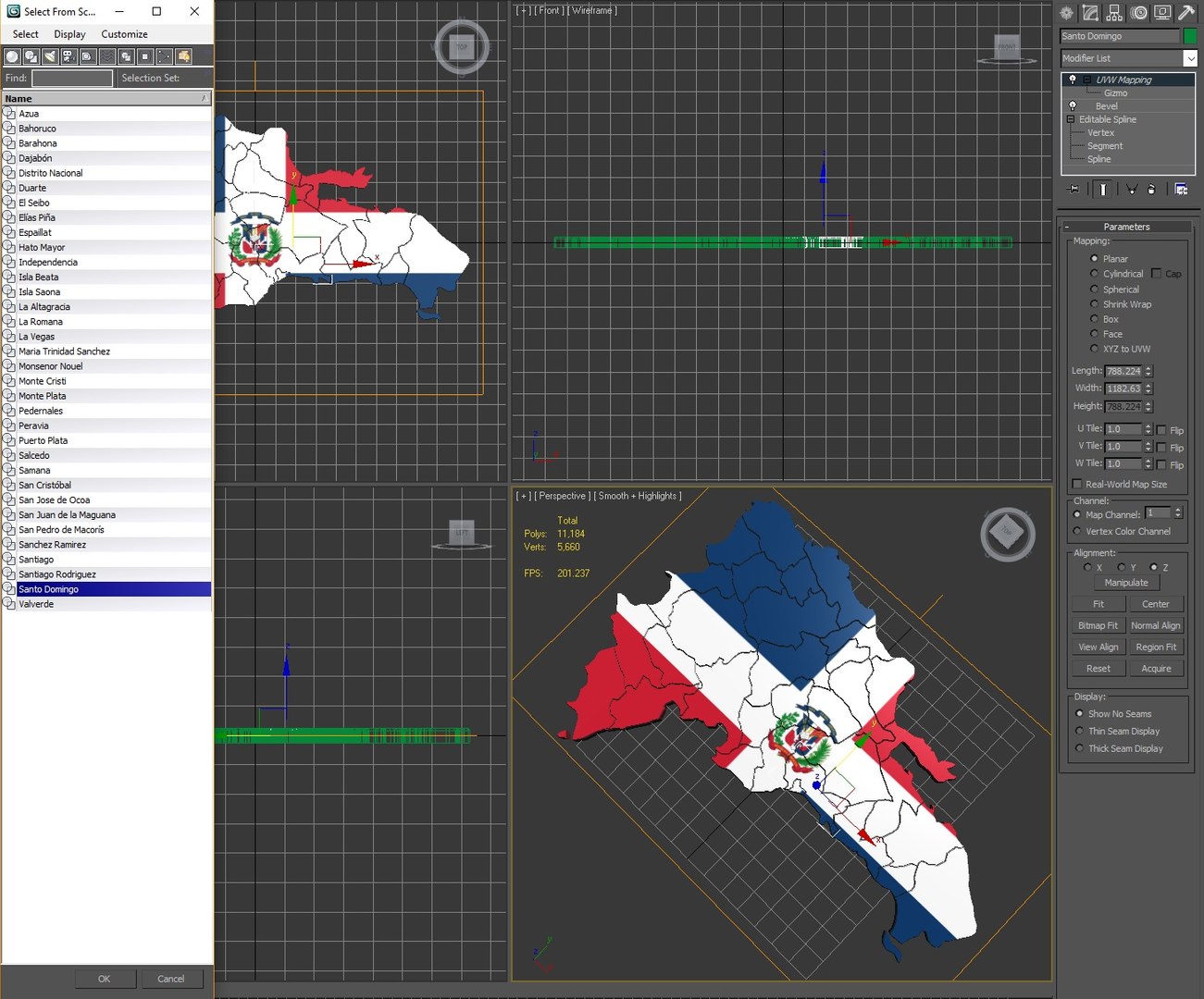Viewport: 1204px width, 999px height.
Task: Collapse the Parameters rollout
Action: click(1126, 227)
